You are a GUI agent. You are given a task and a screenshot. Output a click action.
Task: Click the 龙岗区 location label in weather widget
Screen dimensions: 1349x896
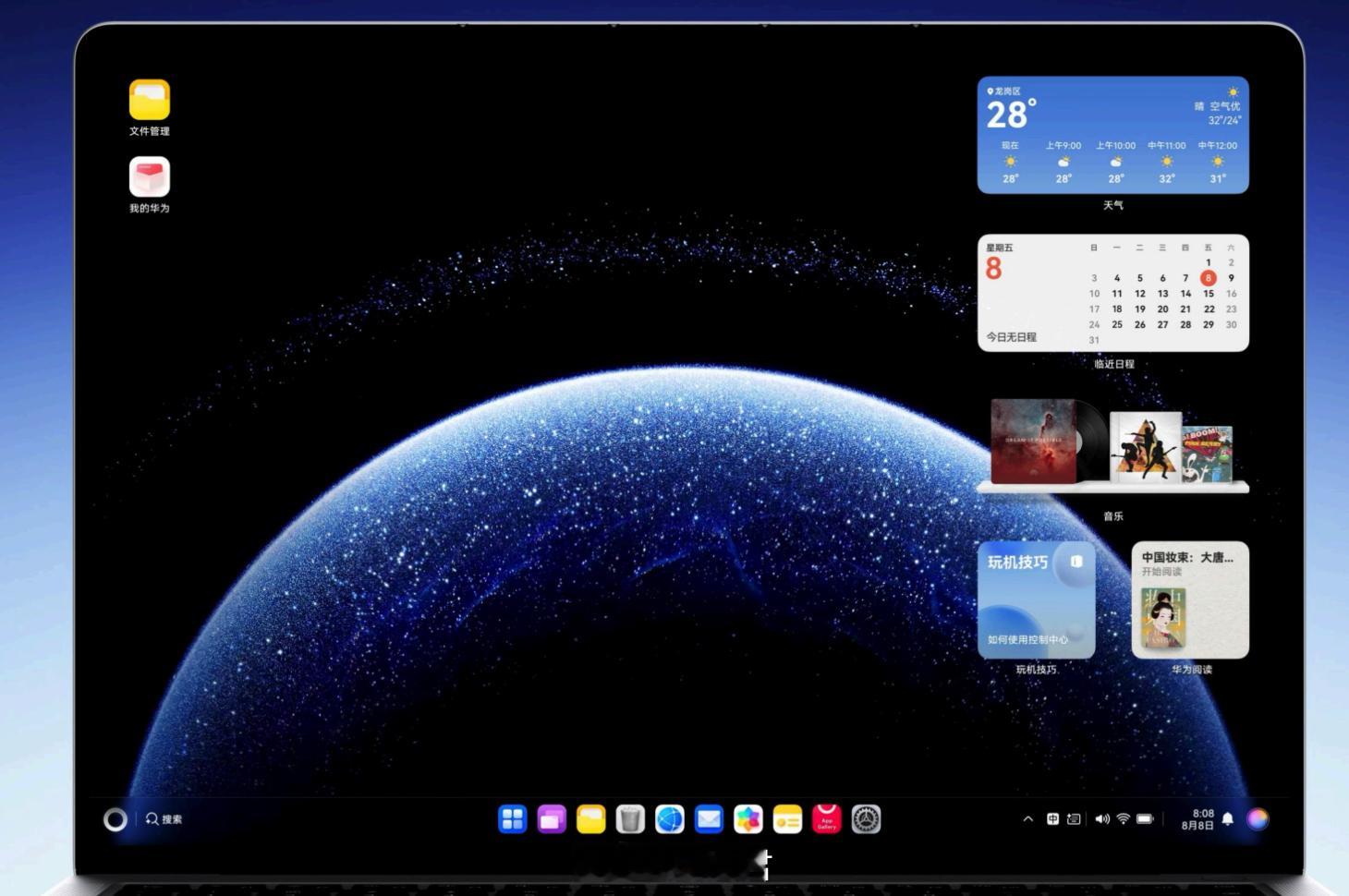tap(1004, 91)
